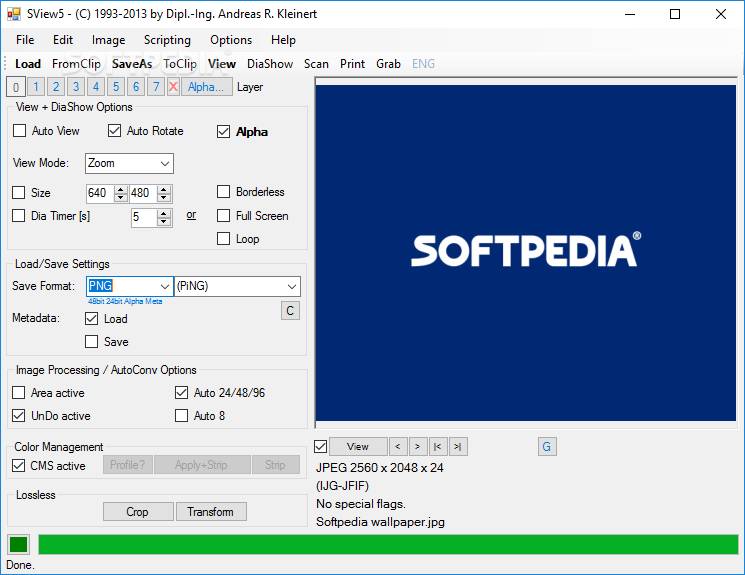
Task: Click the Alpha... layer button
Action: 206,87
